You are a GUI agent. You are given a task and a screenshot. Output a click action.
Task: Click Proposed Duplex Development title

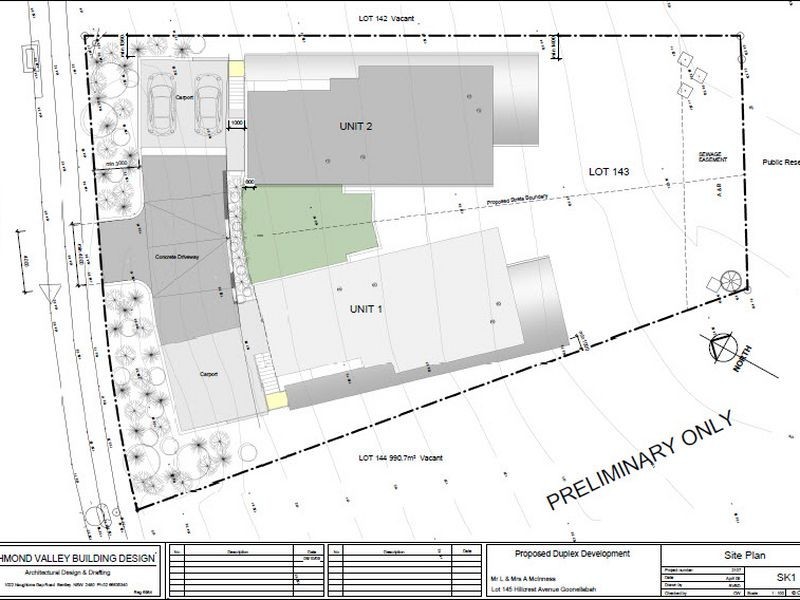572,554
